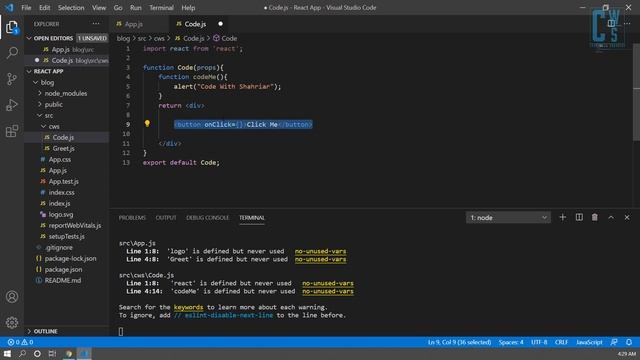Close the terminal panel
Screen dimensions: 640x360
pos(627,218)
